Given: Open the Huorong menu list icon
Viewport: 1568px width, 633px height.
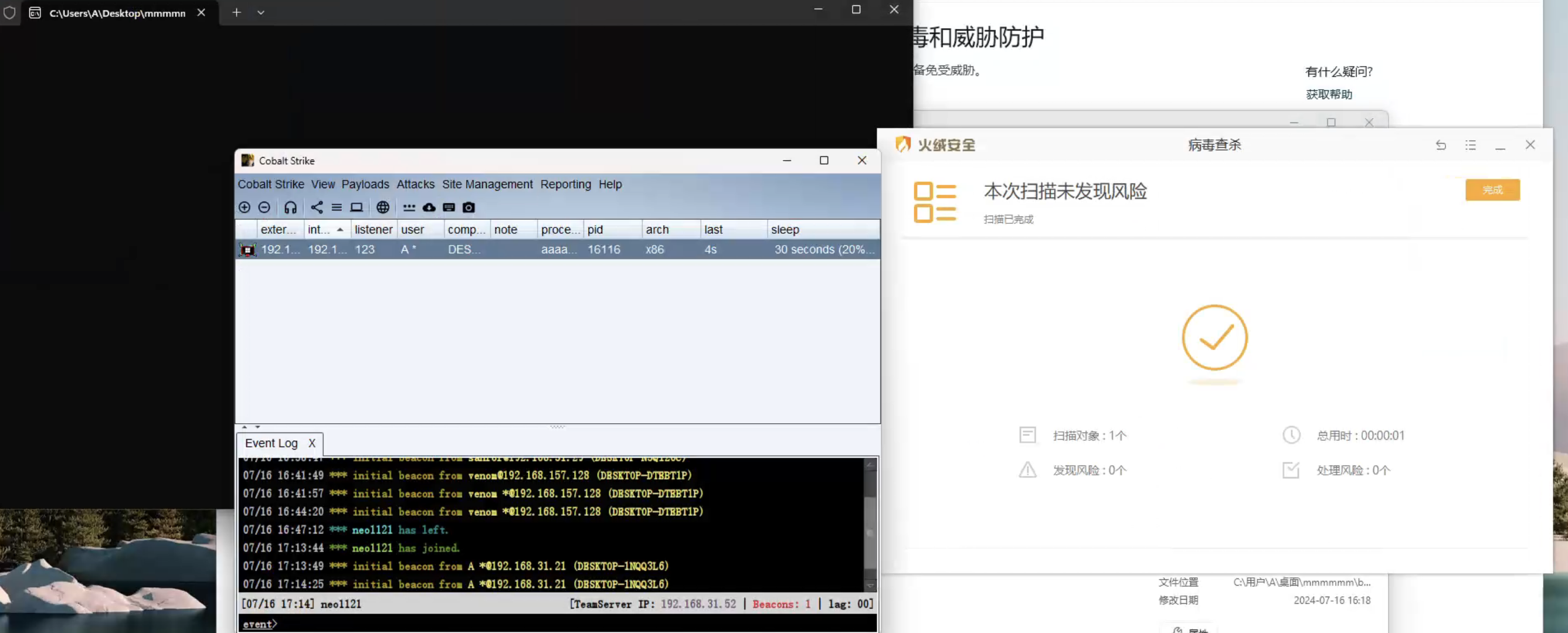Looking at the screenshot, I should click(x=1471, y=145).
